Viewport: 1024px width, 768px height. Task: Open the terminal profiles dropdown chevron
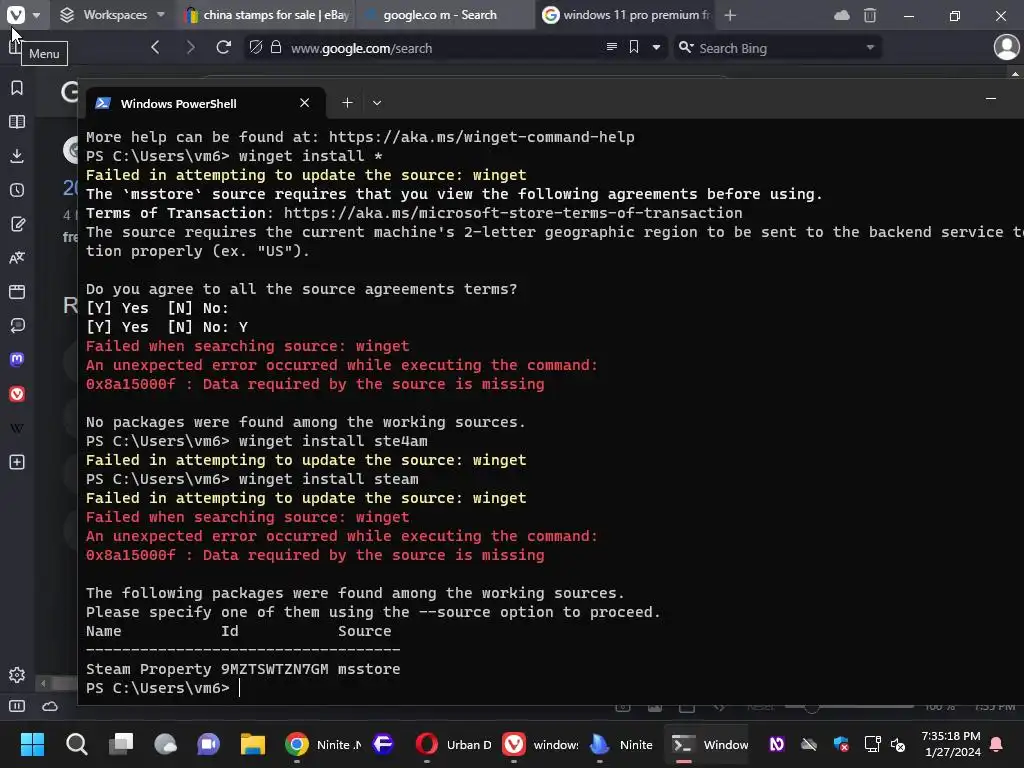coord(377,103)
